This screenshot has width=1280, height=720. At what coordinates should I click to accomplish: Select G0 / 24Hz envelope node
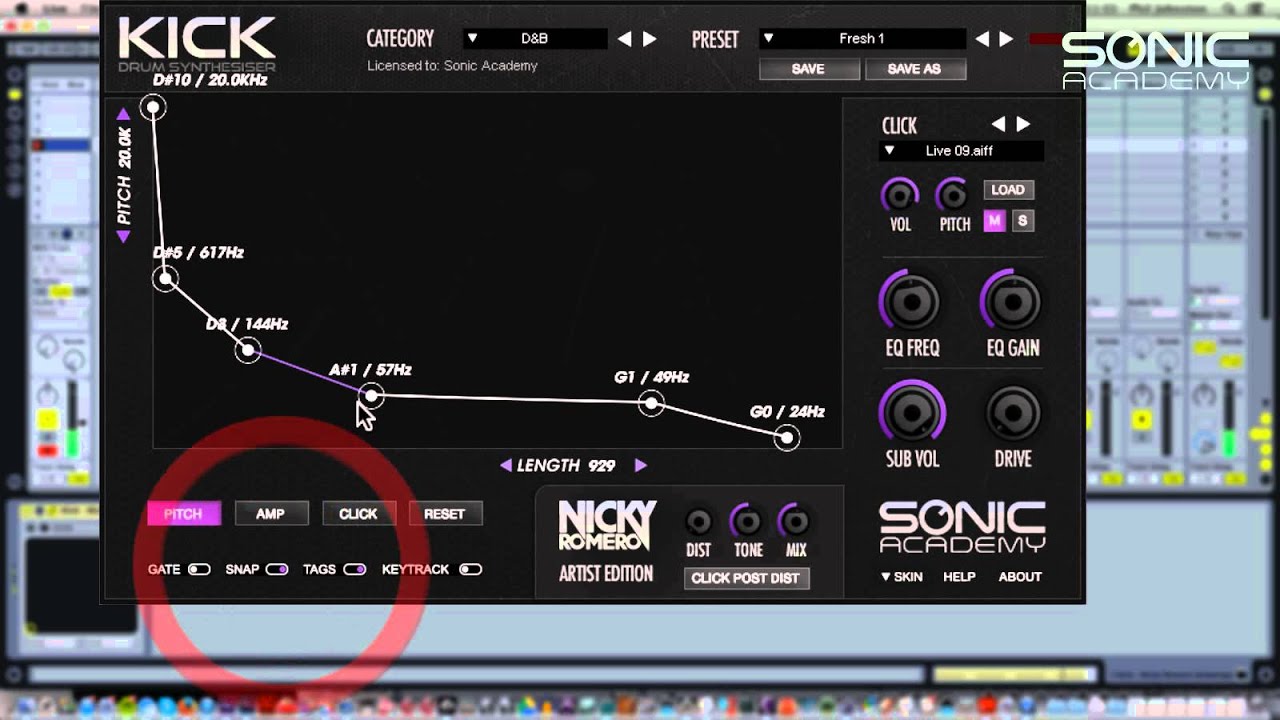click(787, 437)
